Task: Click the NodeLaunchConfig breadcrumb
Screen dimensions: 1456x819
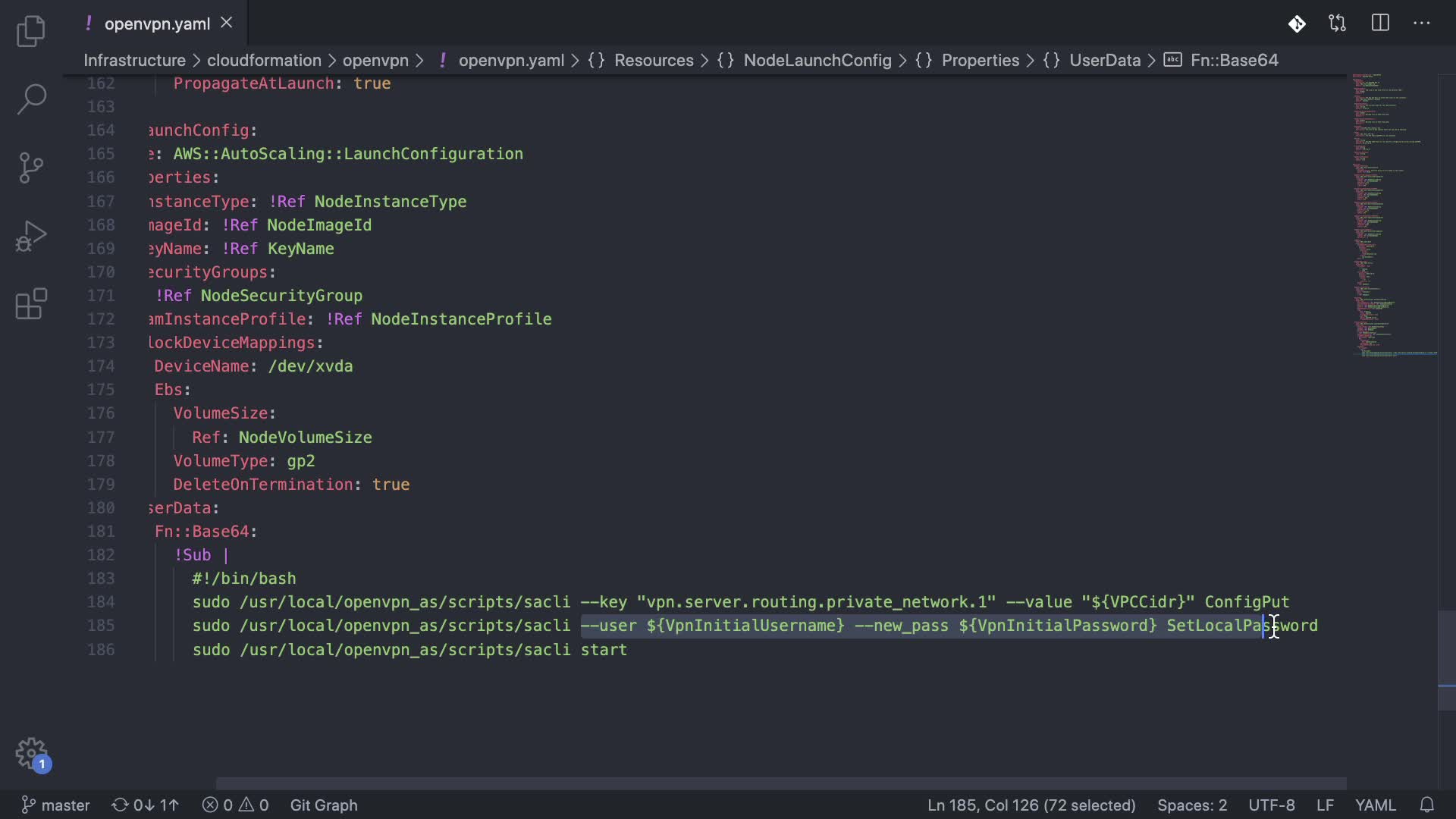Action: click(817, 60)
